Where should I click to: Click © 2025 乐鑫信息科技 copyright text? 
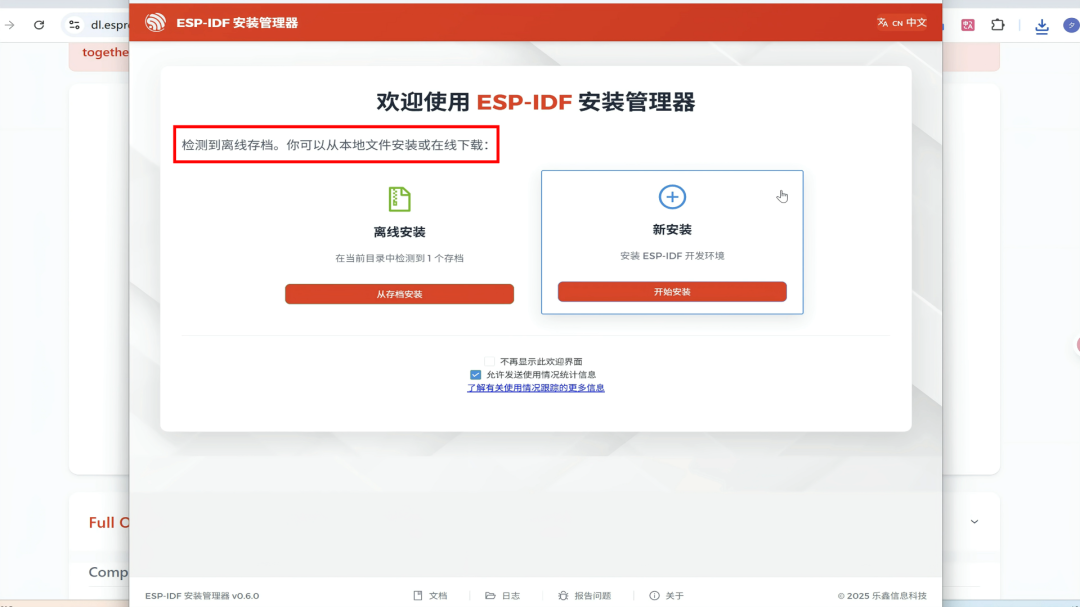point(882,596)
